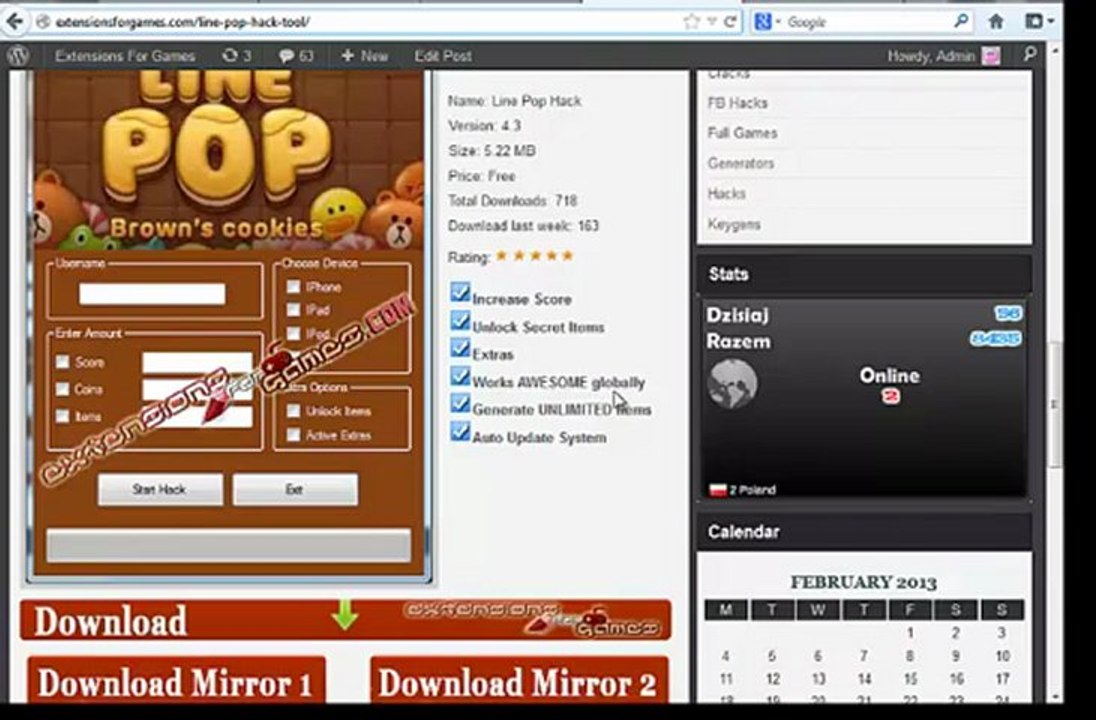
Task: Open the Howdy, Admin account menu
Action: [x=943, y=56]
